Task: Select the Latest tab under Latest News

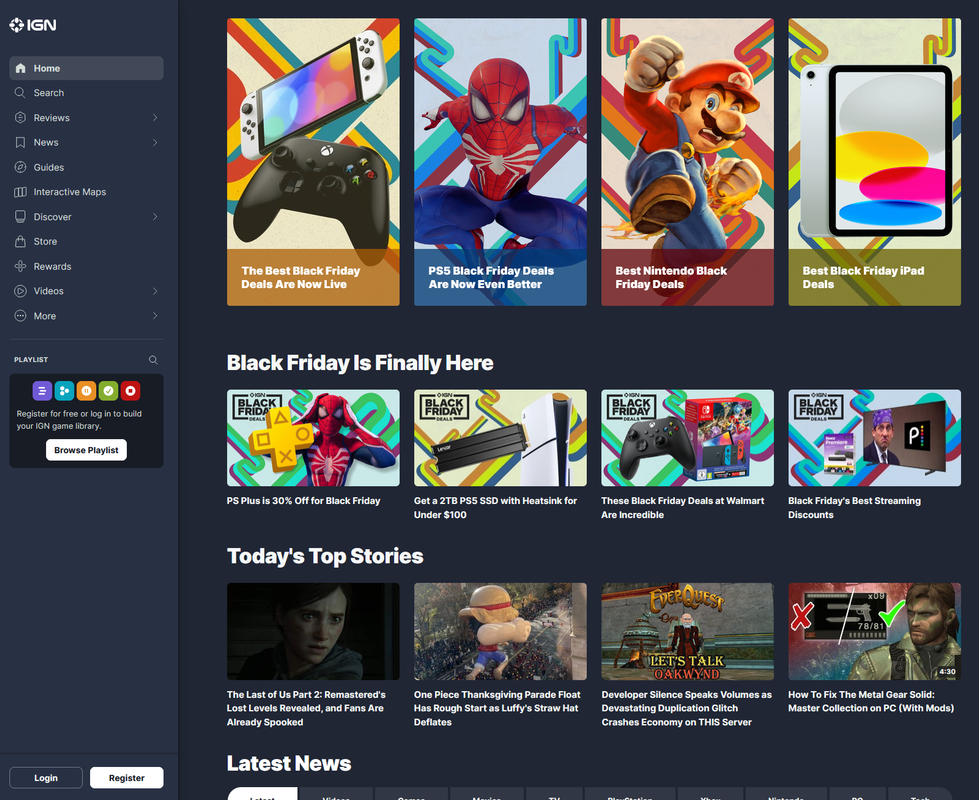Action: pos(263,794)
